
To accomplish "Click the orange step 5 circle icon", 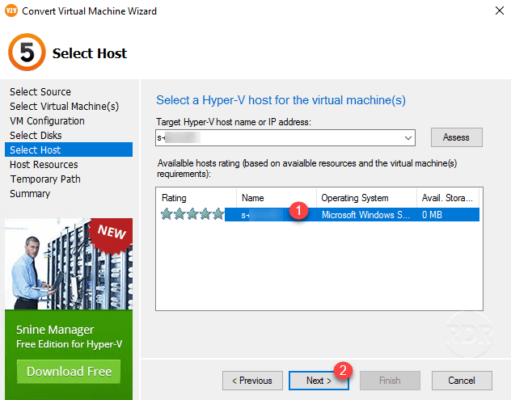I will (27, 52).
